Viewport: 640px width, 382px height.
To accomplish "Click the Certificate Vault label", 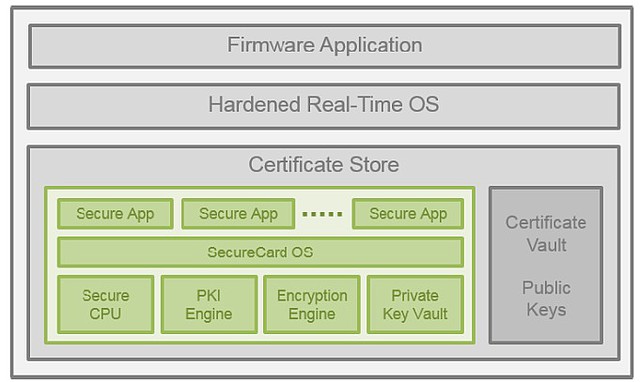I will (x=546, y=234).
